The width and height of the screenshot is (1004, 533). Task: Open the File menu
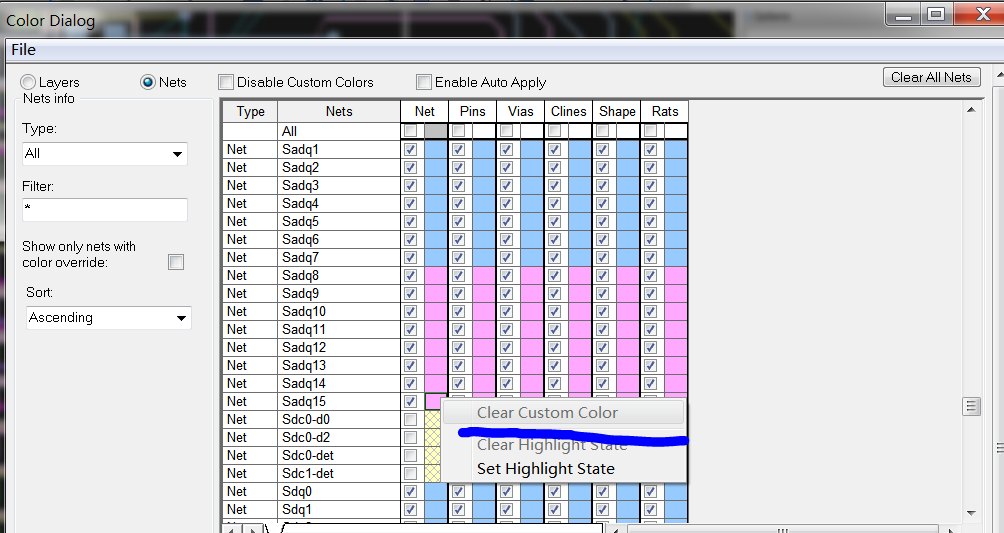click(23, 50)
